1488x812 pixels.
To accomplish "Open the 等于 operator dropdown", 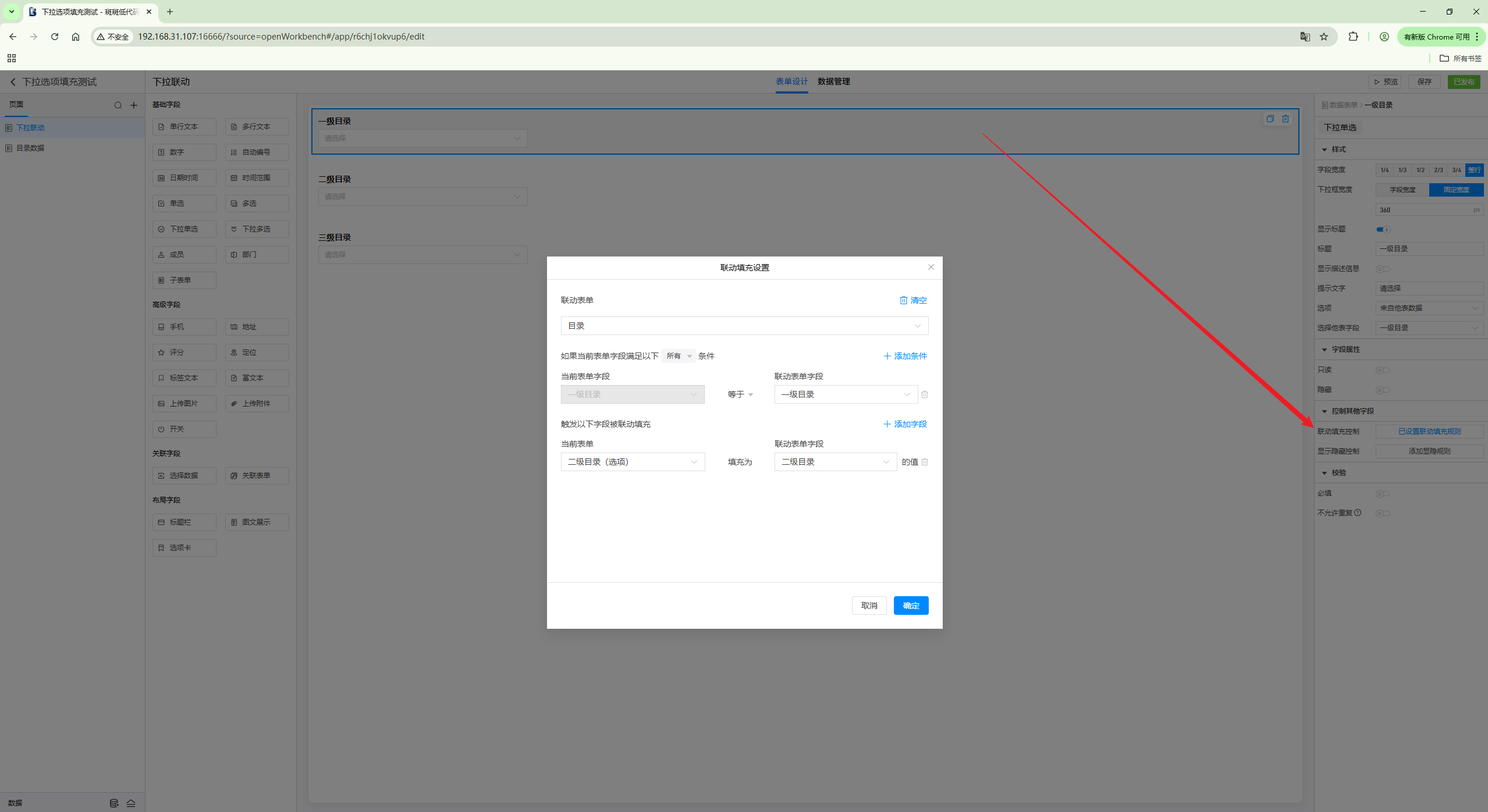I will (x=740, y=394).
